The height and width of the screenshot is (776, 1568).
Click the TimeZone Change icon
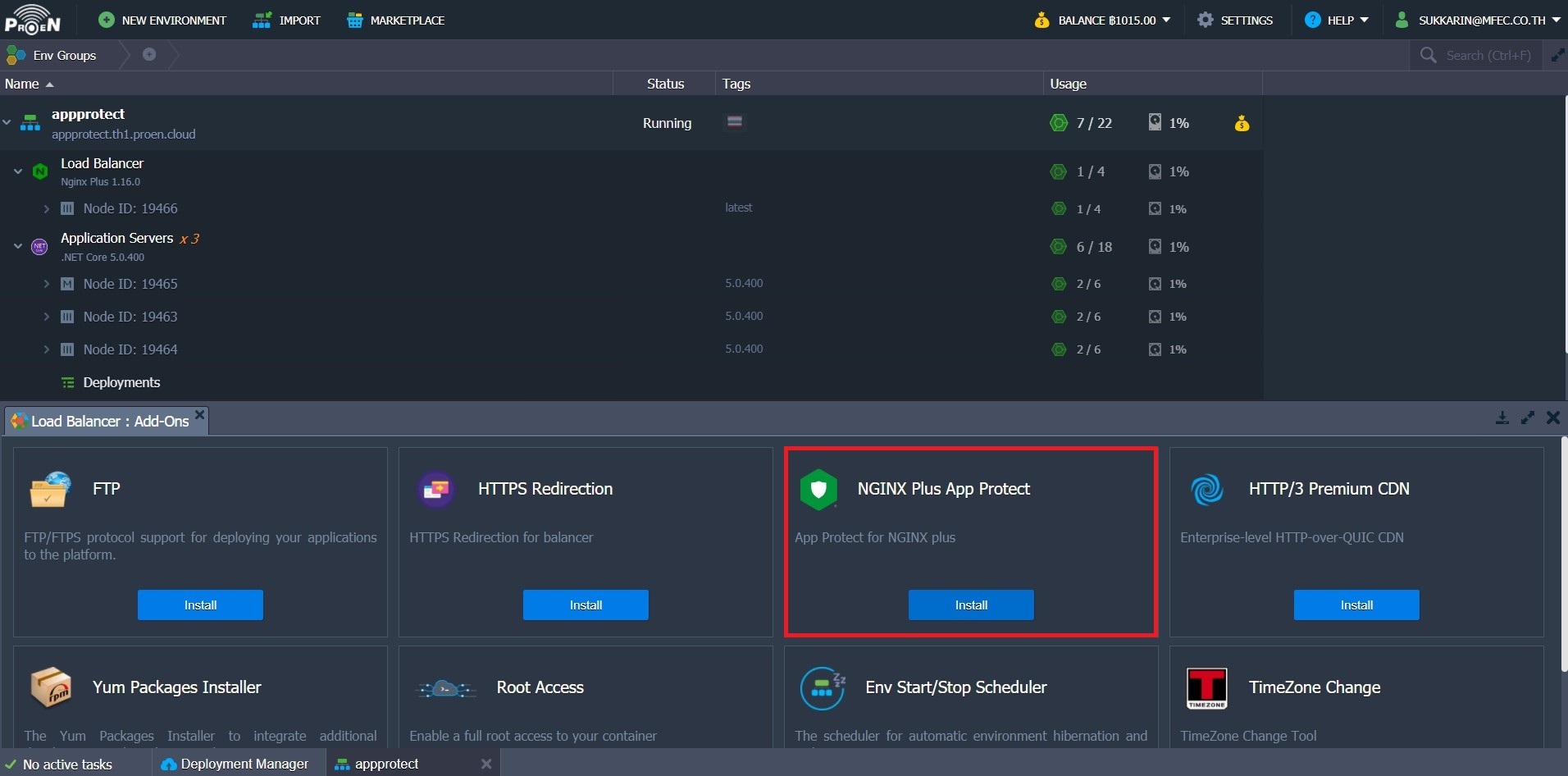coord(1206,688)
